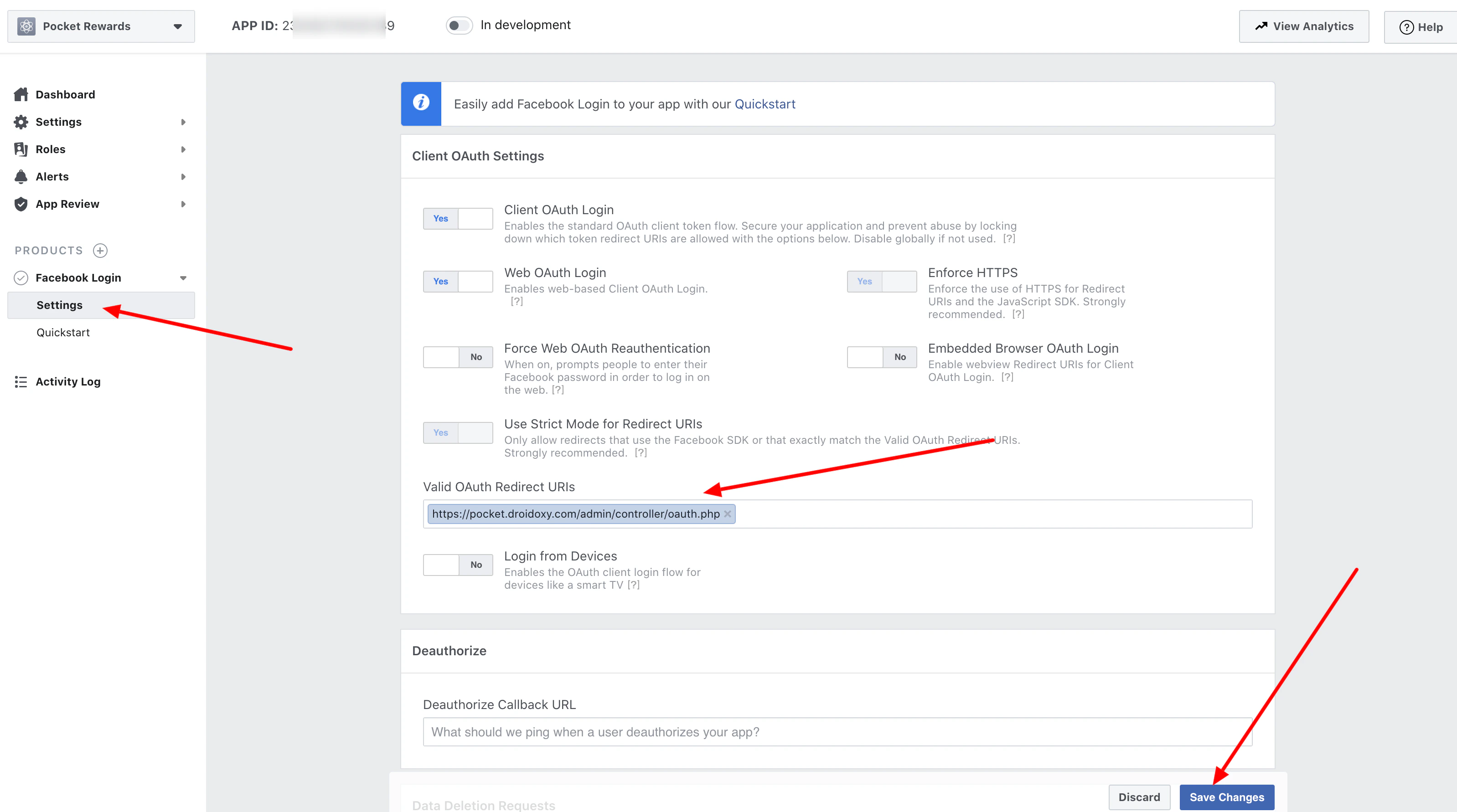Image resolution: width=1457 pixels, height=812 pixels.
Task: Add a product with the plus icon
Action: tap(100, 251)
